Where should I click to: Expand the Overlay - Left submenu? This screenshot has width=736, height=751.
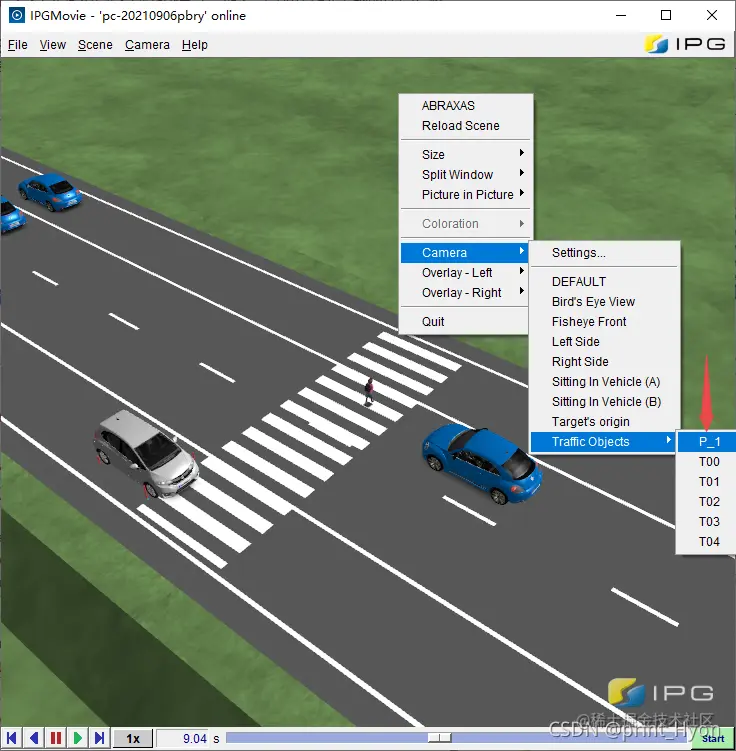tap(465, 273)
